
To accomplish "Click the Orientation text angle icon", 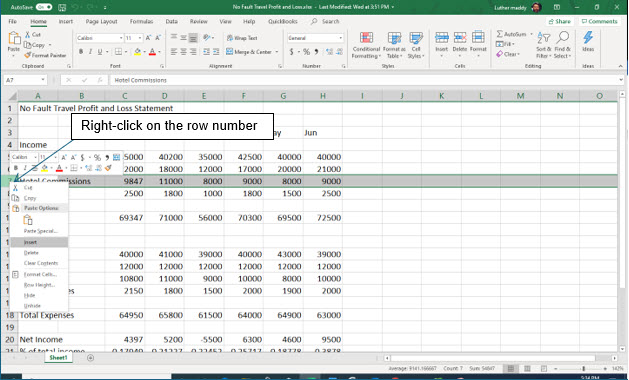I will 207,38.
